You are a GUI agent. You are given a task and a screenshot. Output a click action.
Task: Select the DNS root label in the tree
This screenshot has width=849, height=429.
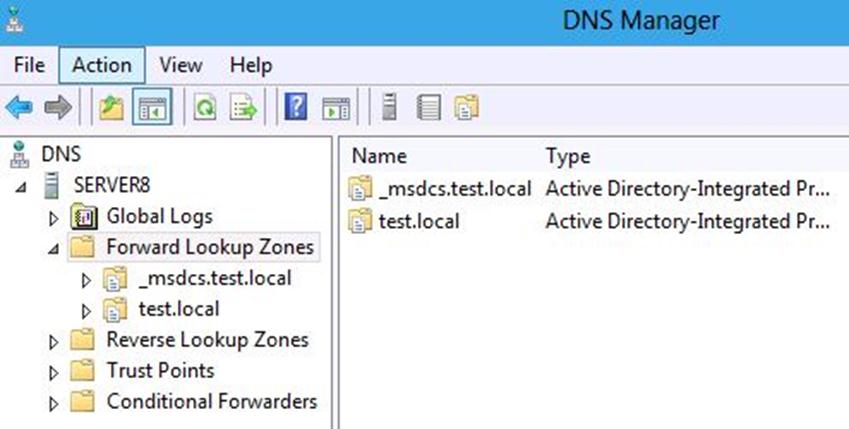point(61,154)
